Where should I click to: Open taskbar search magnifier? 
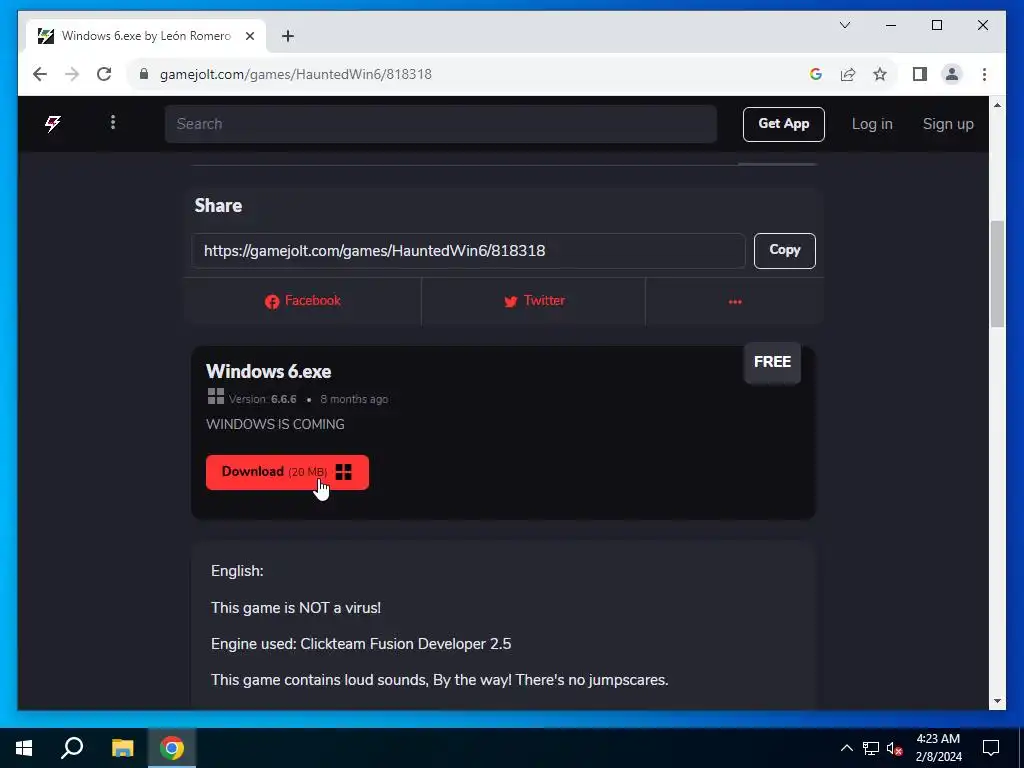pyautogui.click(x=72, y=748)
